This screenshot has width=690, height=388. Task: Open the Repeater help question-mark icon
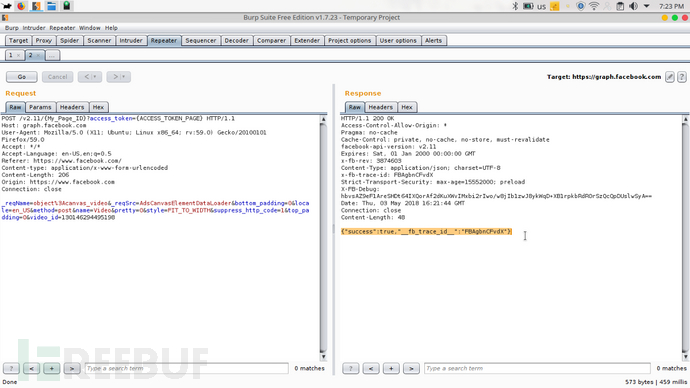tap(682, 77)
